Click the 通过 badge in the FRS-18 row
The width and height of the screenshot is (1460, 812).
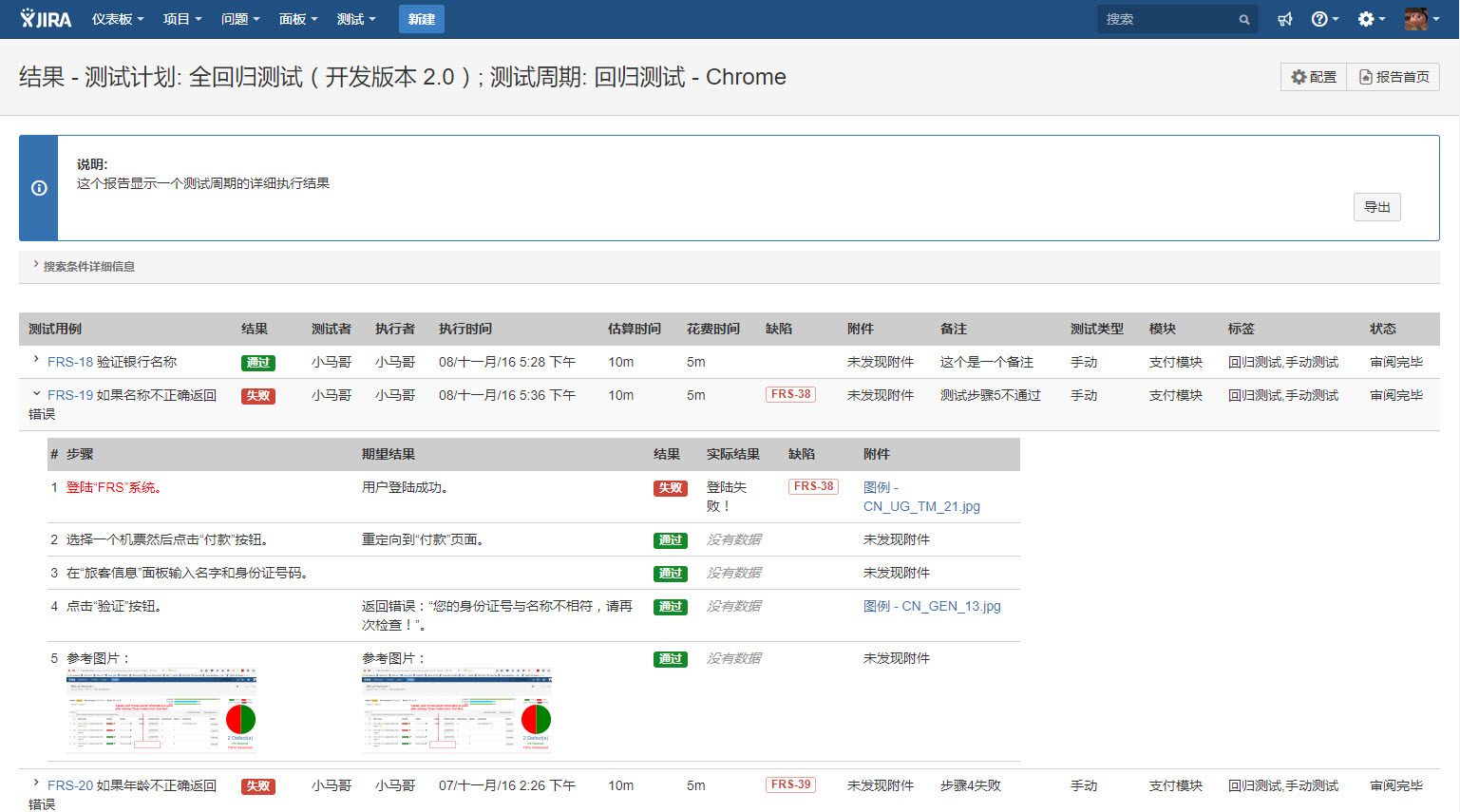point(258,363)
